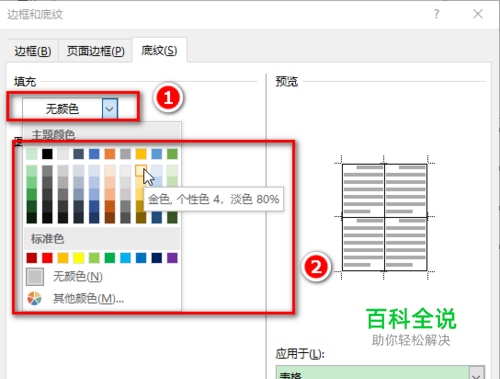Select the darkest green shade at the bottom of the first theme column

tap(32, 218)
